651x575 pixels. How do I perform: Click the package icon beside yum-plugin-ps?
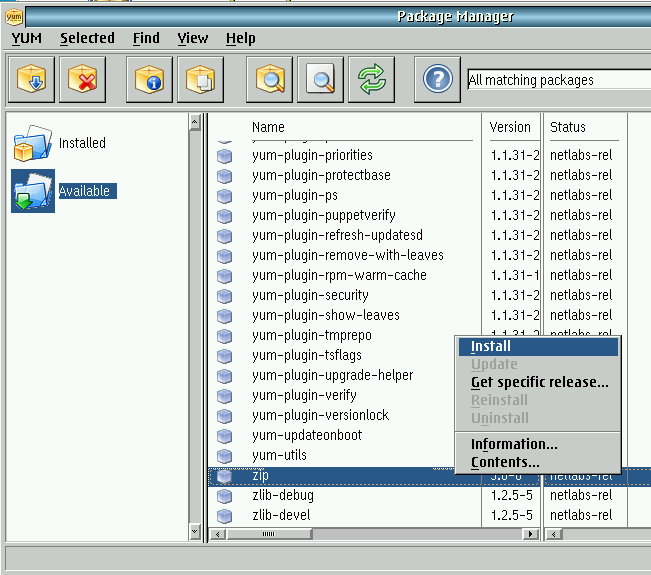(225, 196)
